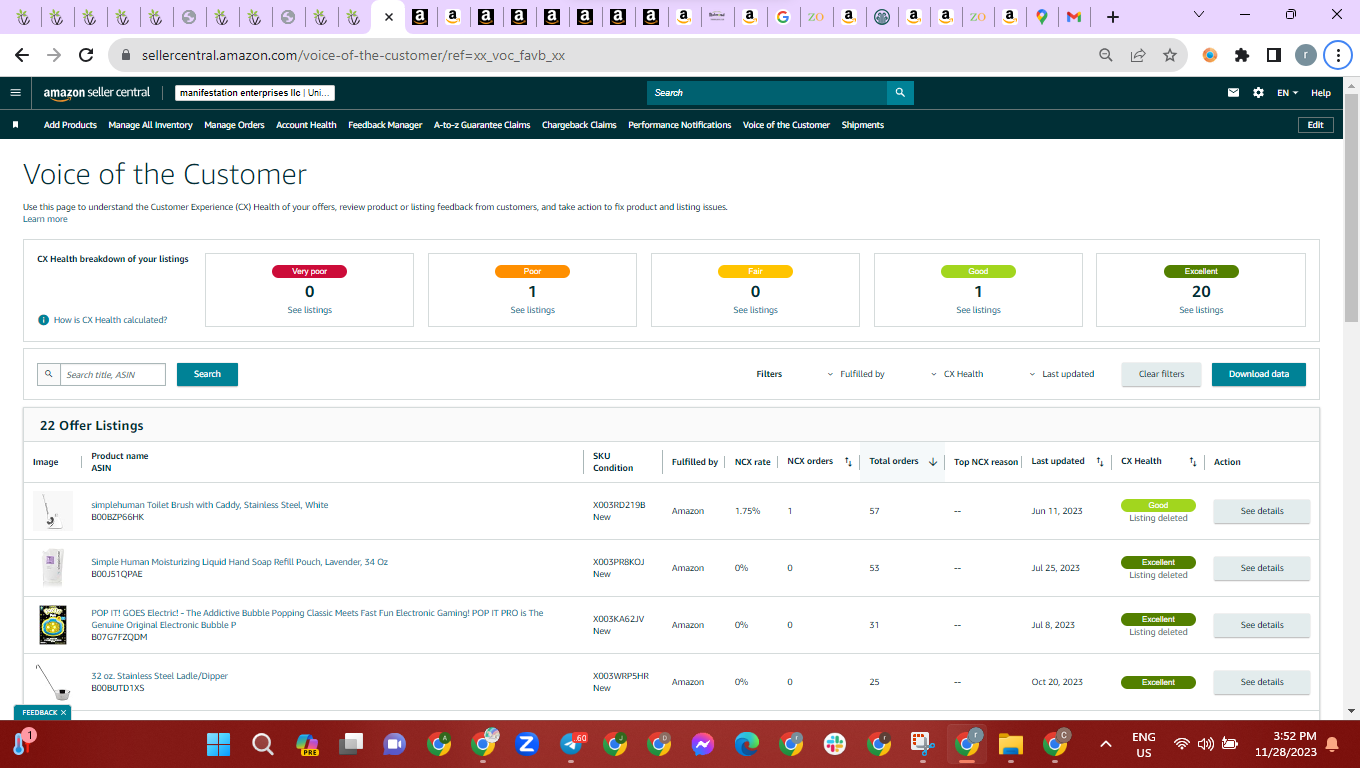This screenshot has height=768, width=1360.
Task: See listings under the Poor category
Action: tap(532, 310)
